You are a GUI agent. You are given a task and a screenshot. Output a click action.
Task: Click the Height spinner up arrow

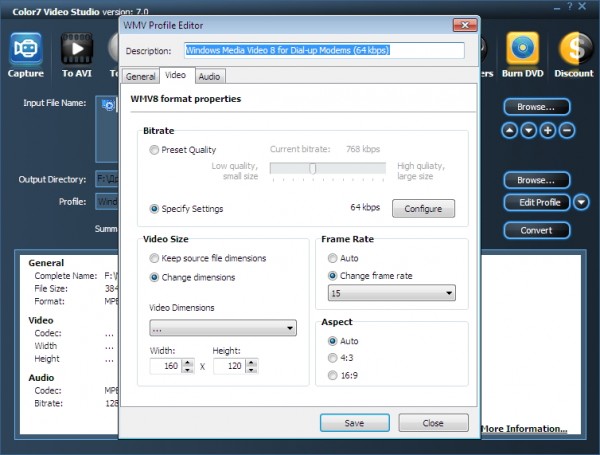pyautogui.click(x=251, y=362)
